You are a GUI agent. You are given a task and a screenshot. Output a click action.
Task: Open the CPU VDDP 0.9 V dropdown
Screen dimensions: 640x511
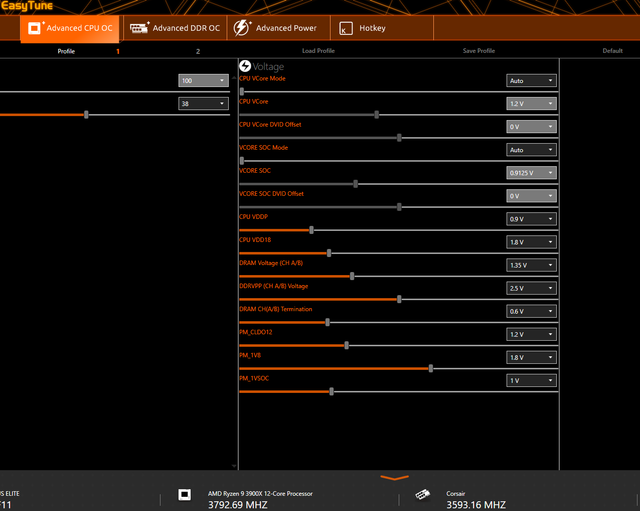click(x=531, y=219)
